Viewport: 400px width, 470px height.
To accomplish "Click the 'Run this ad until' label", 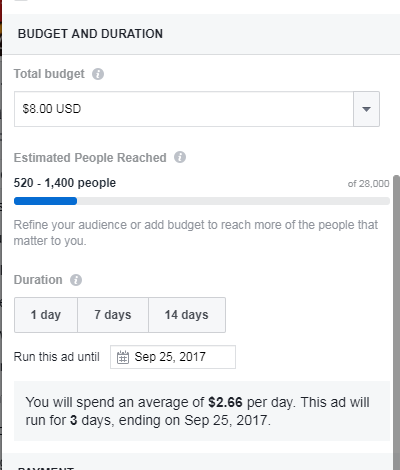I will coord(57,357).
